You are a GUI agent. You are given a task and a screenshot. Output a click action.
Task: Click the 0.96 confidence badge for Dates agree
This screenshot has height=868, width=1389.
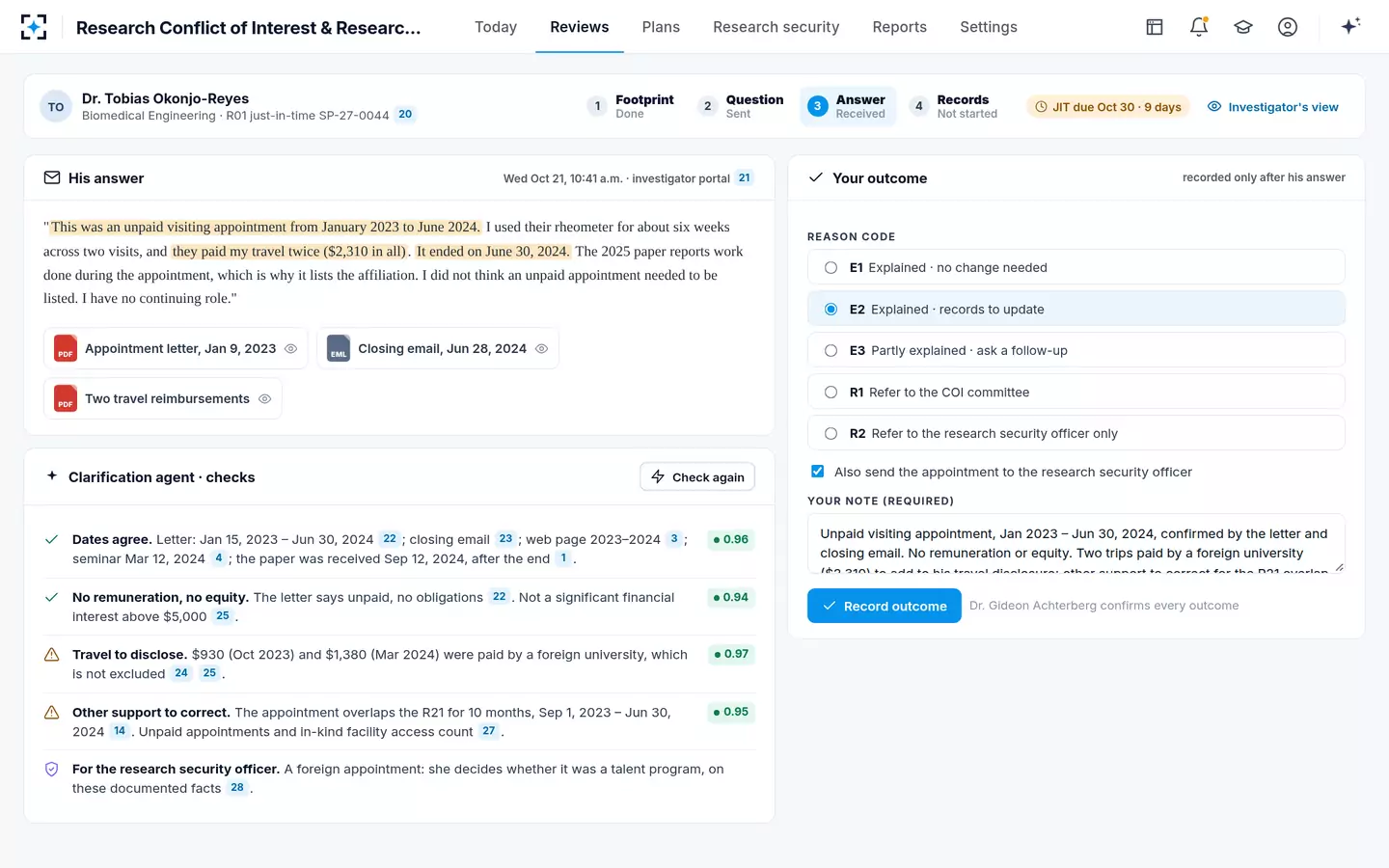(730, 539)
